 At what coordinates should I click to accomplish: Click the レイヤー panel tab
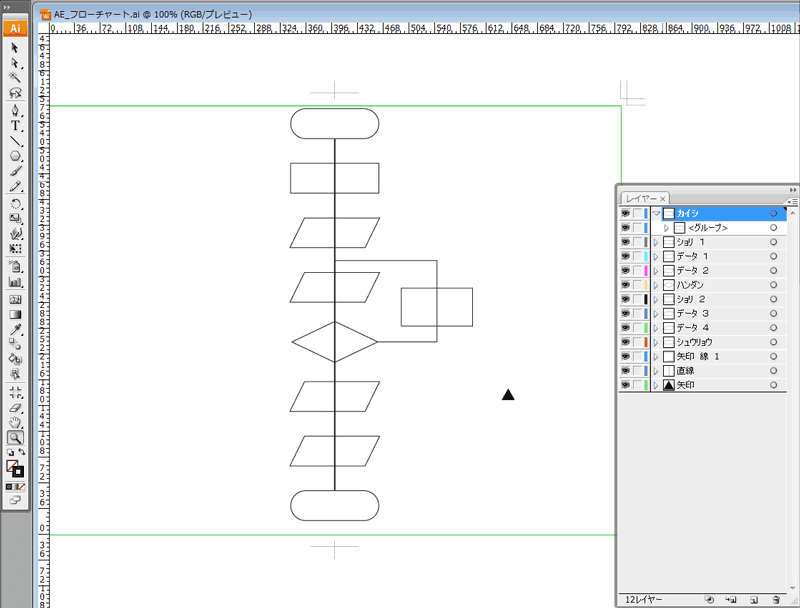click(x=641, y=199)
